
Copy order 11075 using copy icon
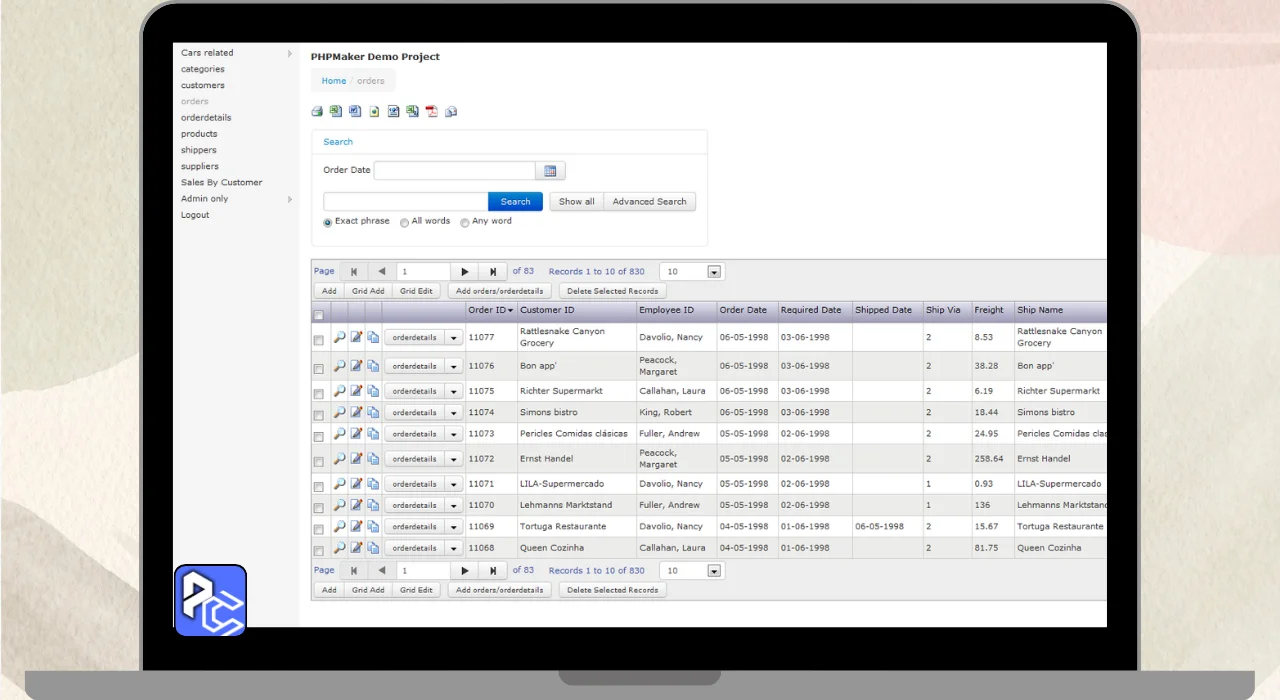373,391
